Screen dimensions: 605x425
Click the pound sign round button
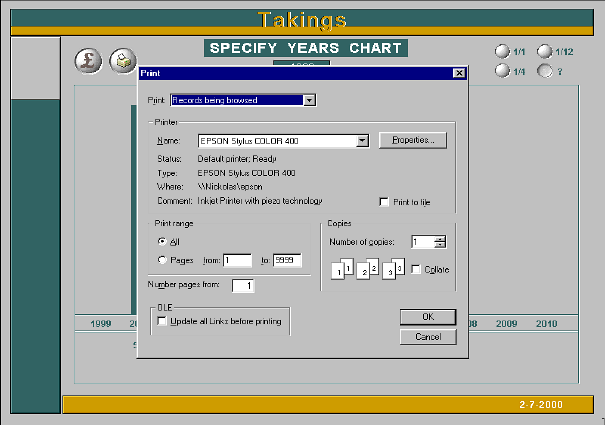88,61
